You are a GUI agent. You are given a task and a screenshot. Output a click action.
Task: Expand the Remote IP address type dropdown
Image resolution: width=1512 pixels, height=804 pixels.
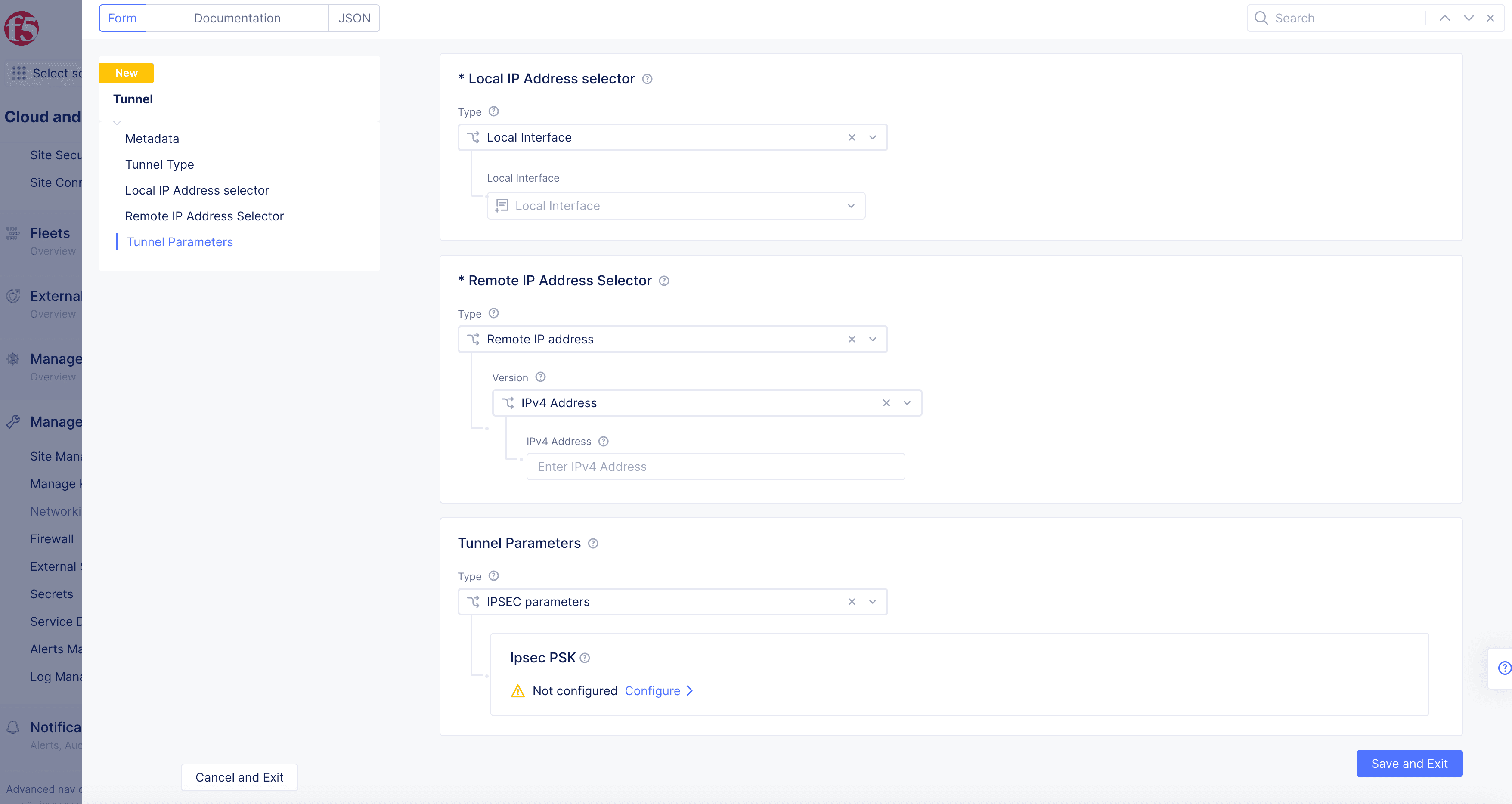(873, 339)
